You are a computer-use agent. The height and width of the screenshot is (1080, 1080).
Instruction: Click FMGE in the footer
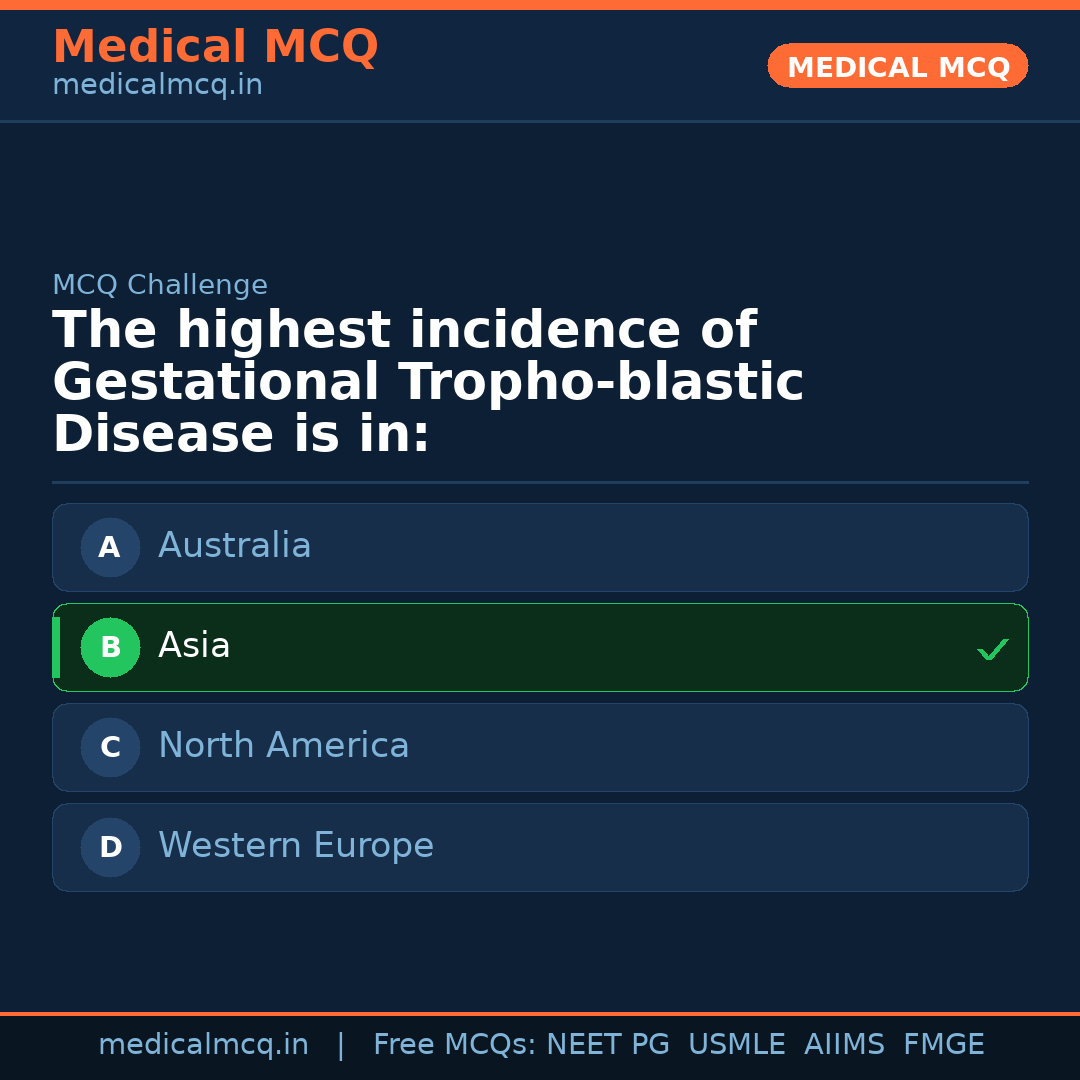[x=943, y=1045]
